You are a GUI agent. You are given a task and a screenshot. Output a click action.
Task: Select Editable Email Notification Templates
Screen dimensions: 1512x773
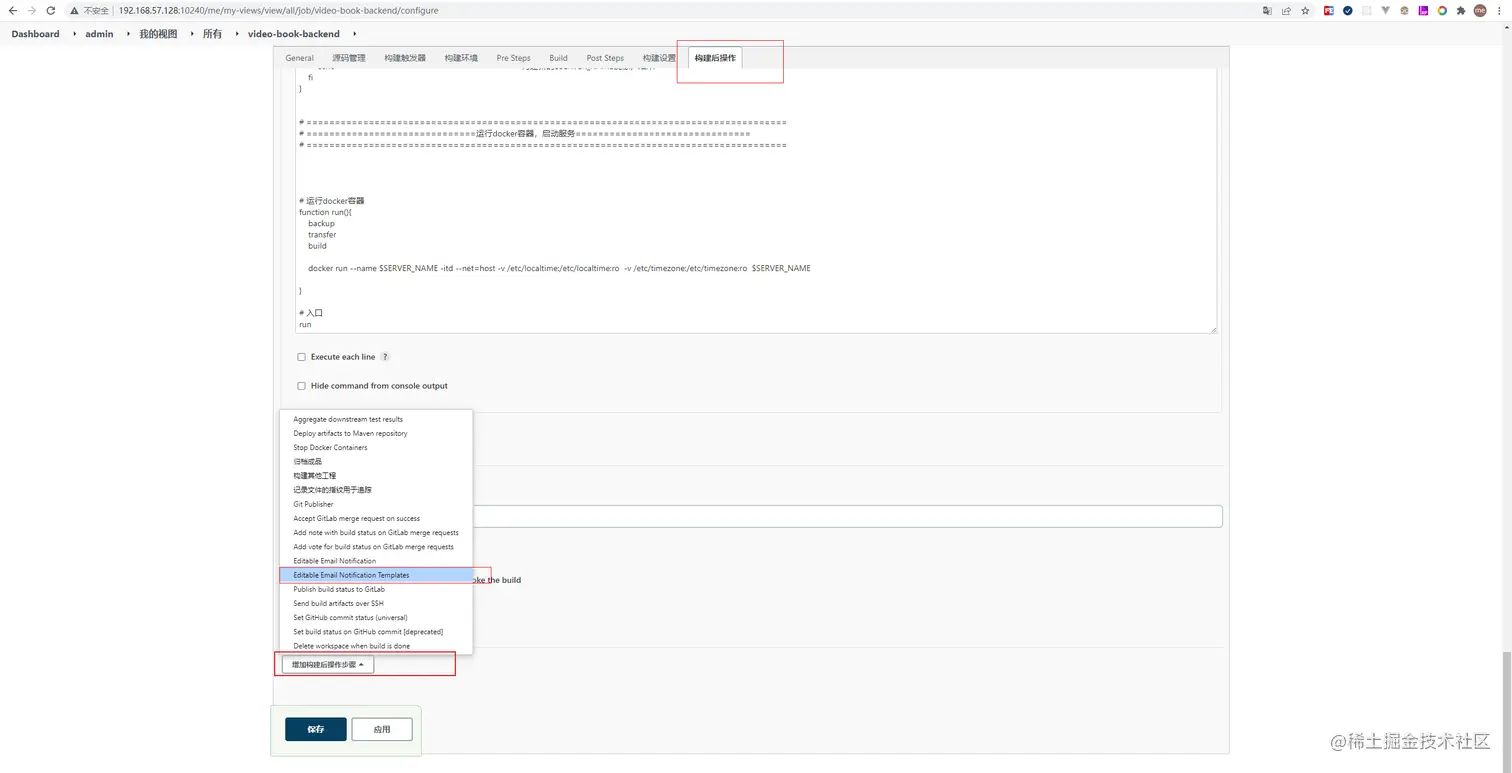coord(376,575)
